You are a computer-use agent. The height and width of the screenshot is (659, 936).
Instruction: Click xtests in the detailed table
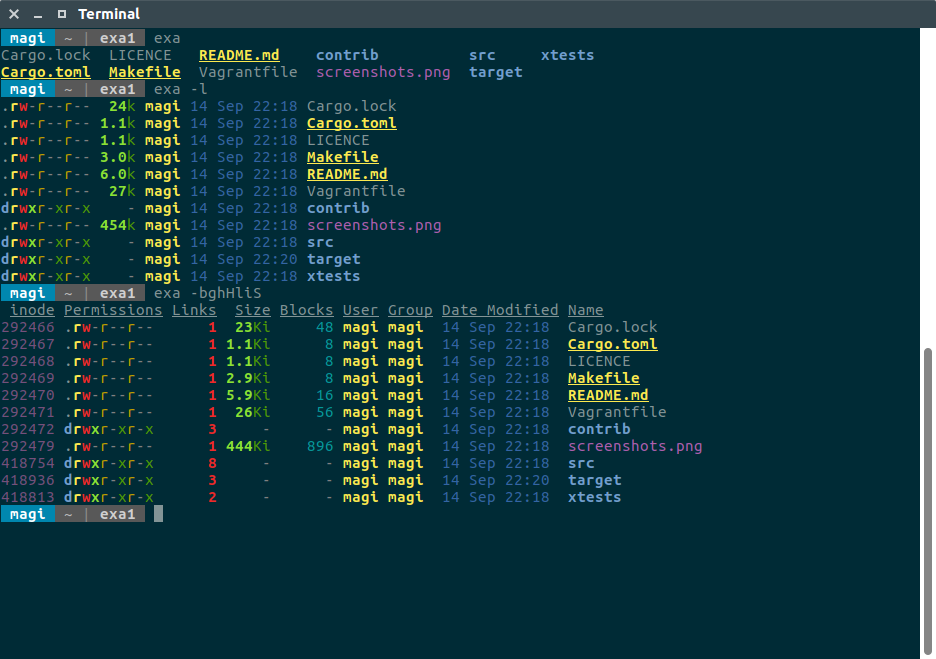tap(594, 497)
